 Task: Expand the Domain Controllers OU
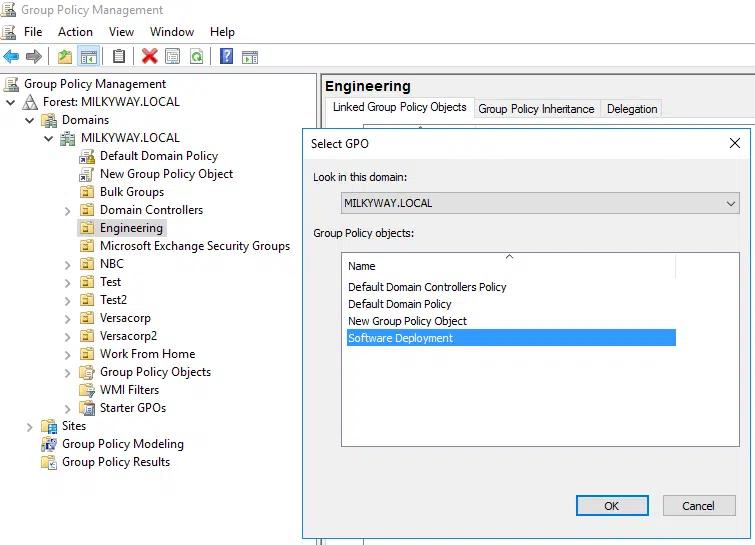[x=67, y=210]
